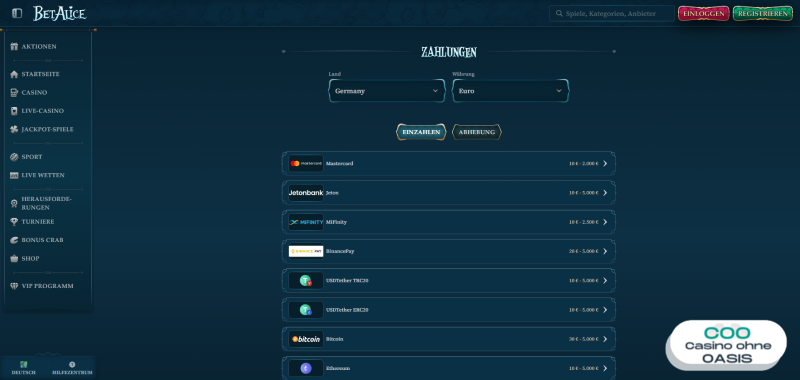Image resolution: width=800 pixels, height=380 pixels.
Task: Click the Jackpot-Spiele clover icon
Action: pyautogui.click(x=14, y=130)
